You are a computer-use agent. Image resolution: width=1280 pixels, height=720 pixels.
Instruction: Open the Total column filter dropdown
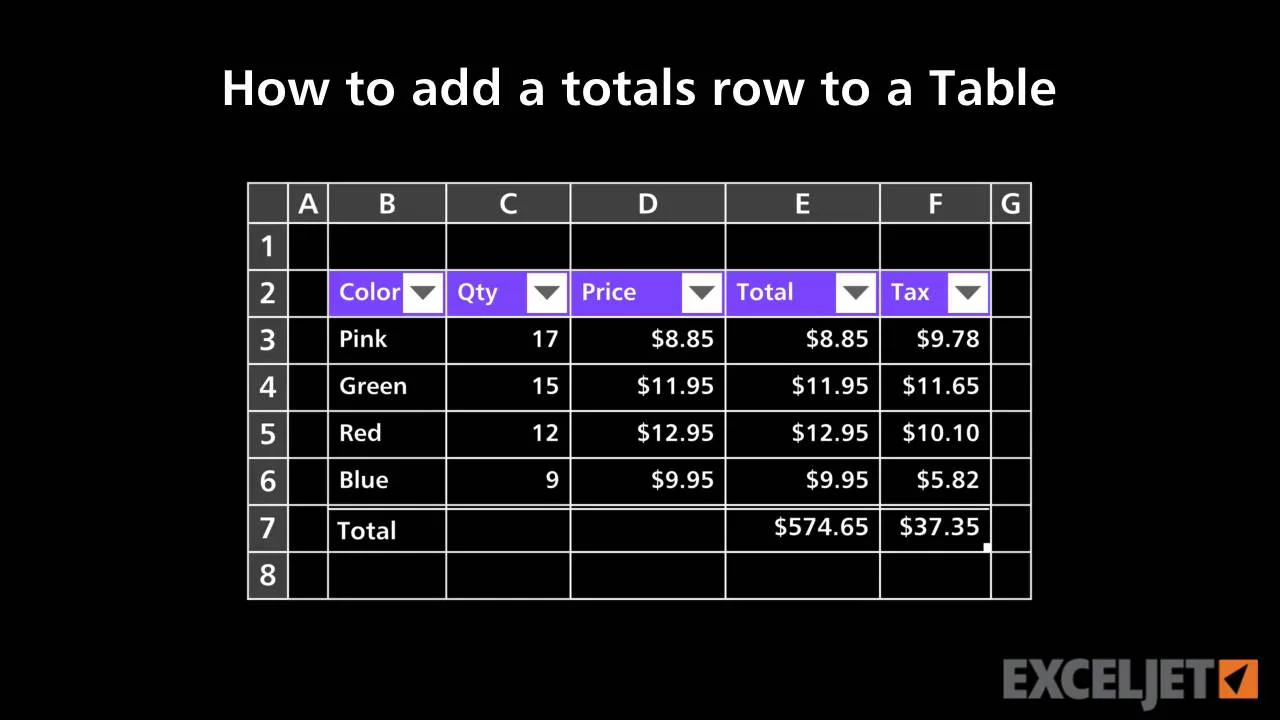[x=856, y=293]
